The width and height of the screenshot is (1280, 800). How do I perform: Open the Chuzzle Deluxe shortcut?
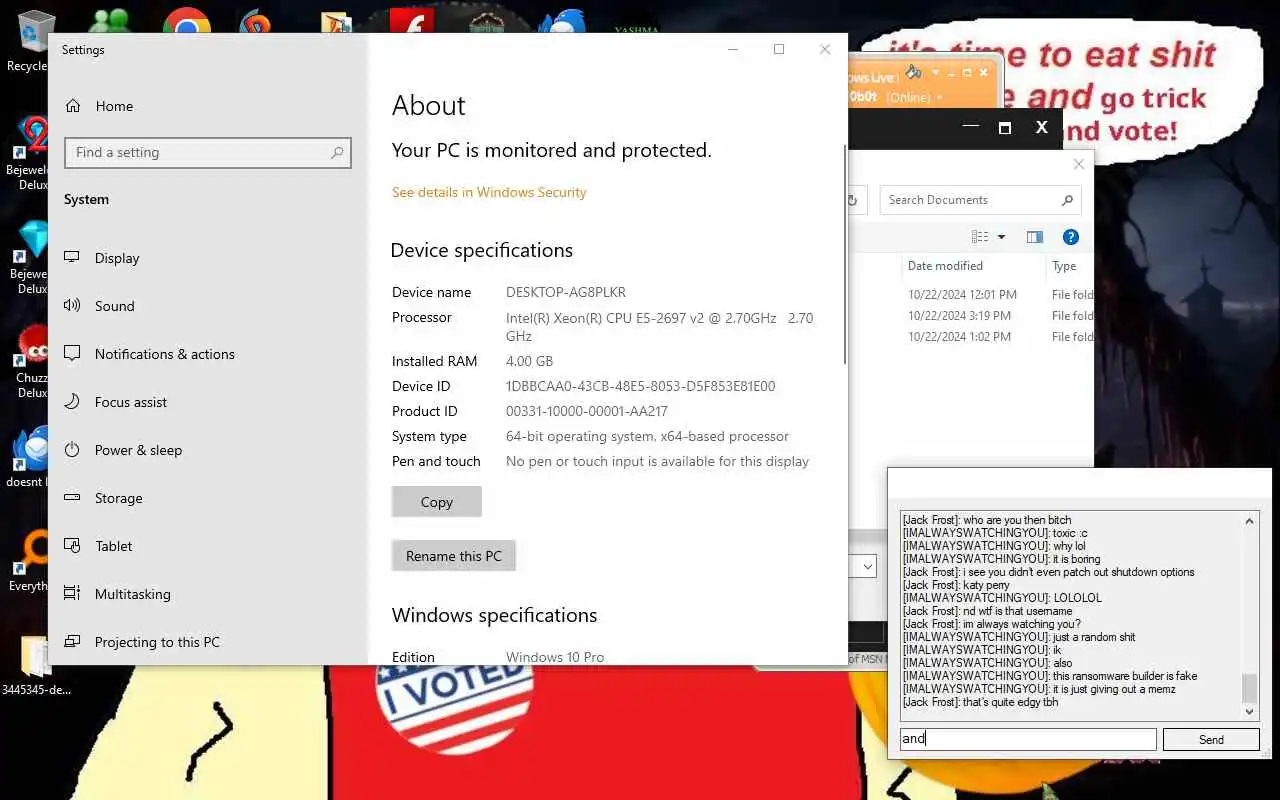[x=30, y=360]
